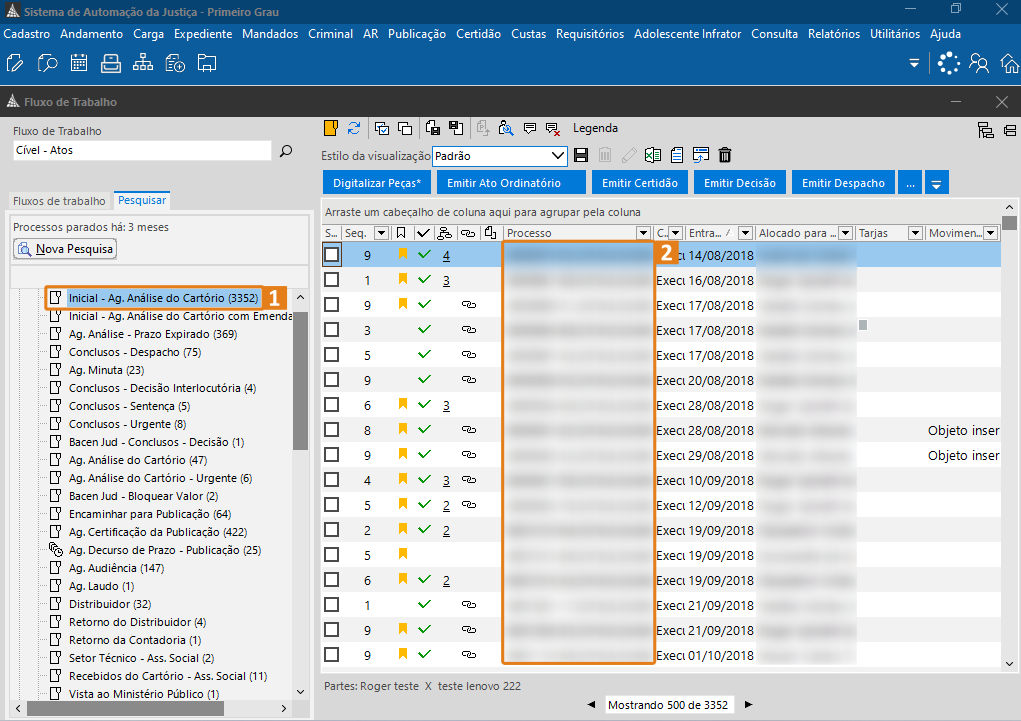Click the comment bubble icon without red X
The width and height of the screenshot is (1021, 721).
[x=530, y=128]
